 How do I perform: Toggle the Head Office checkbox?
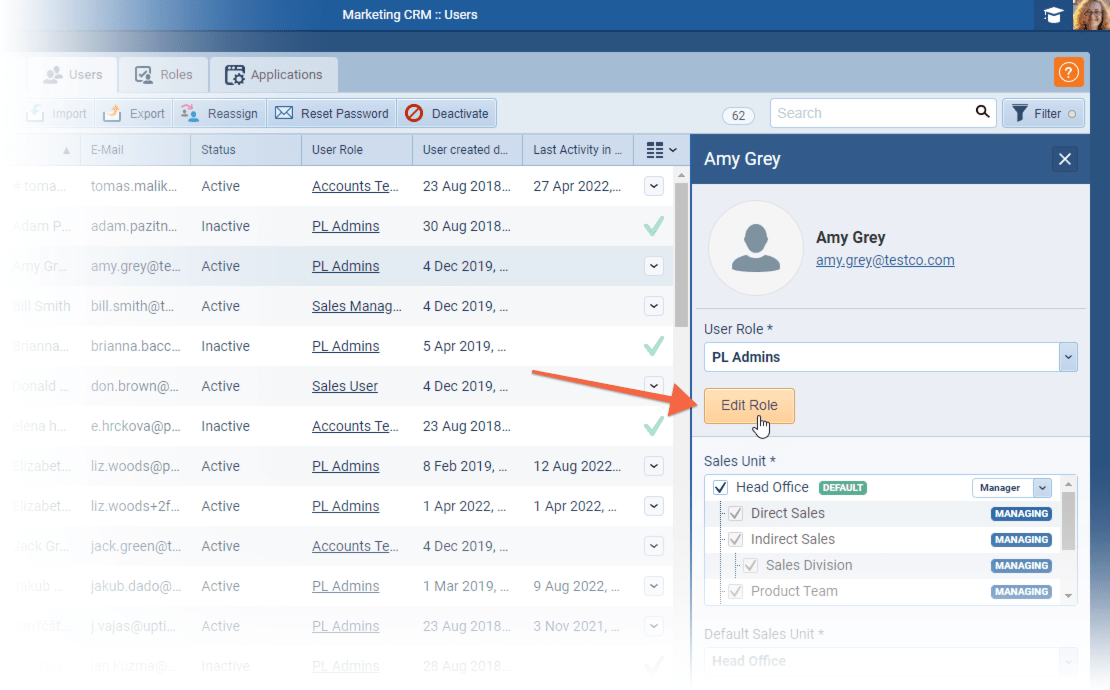tap(720, 488)
